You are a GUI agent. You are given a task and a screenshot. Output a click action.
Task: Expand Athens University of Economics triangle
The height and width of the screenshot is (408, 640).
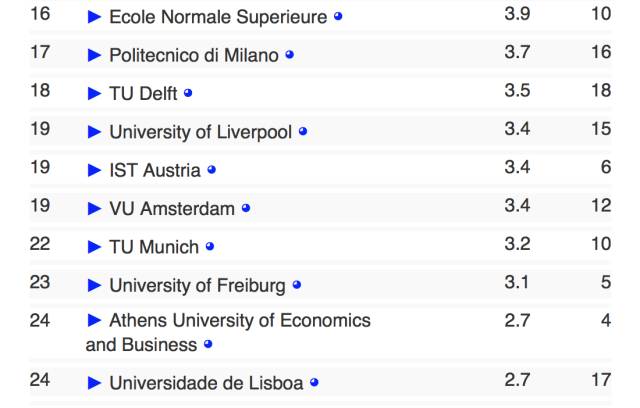(95, 321)
